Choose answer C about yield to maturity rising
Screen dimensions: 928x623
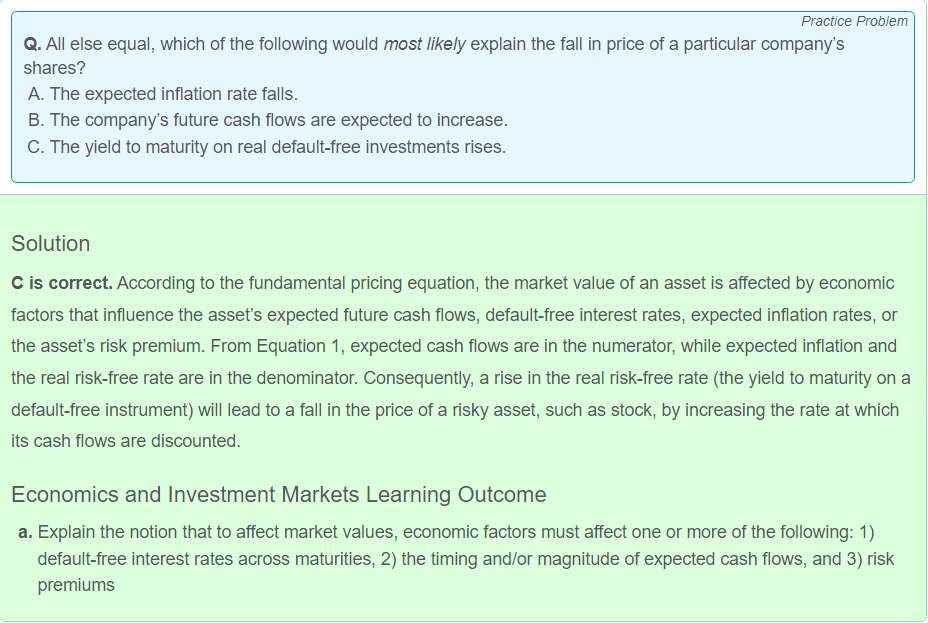coord(267,147)
